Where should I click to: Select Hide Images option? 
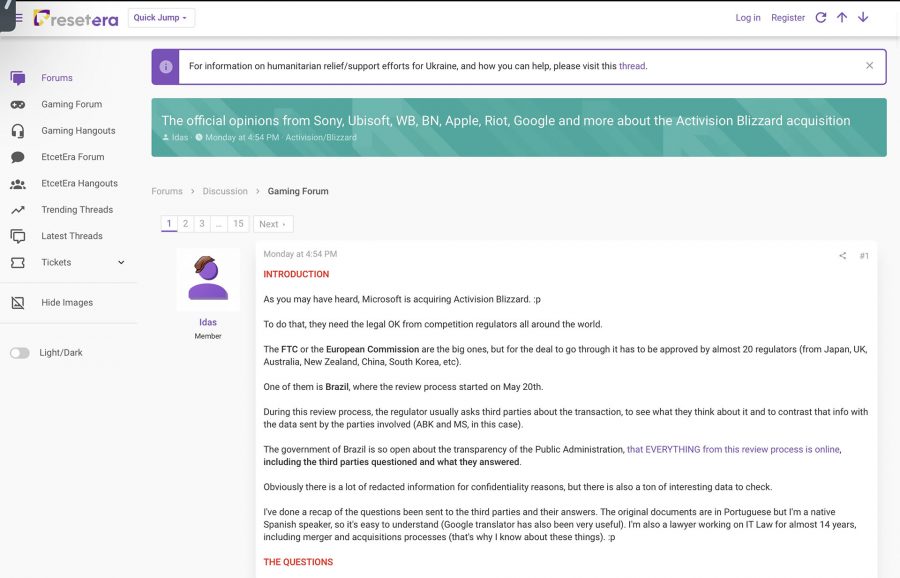[x=67, y=303]
